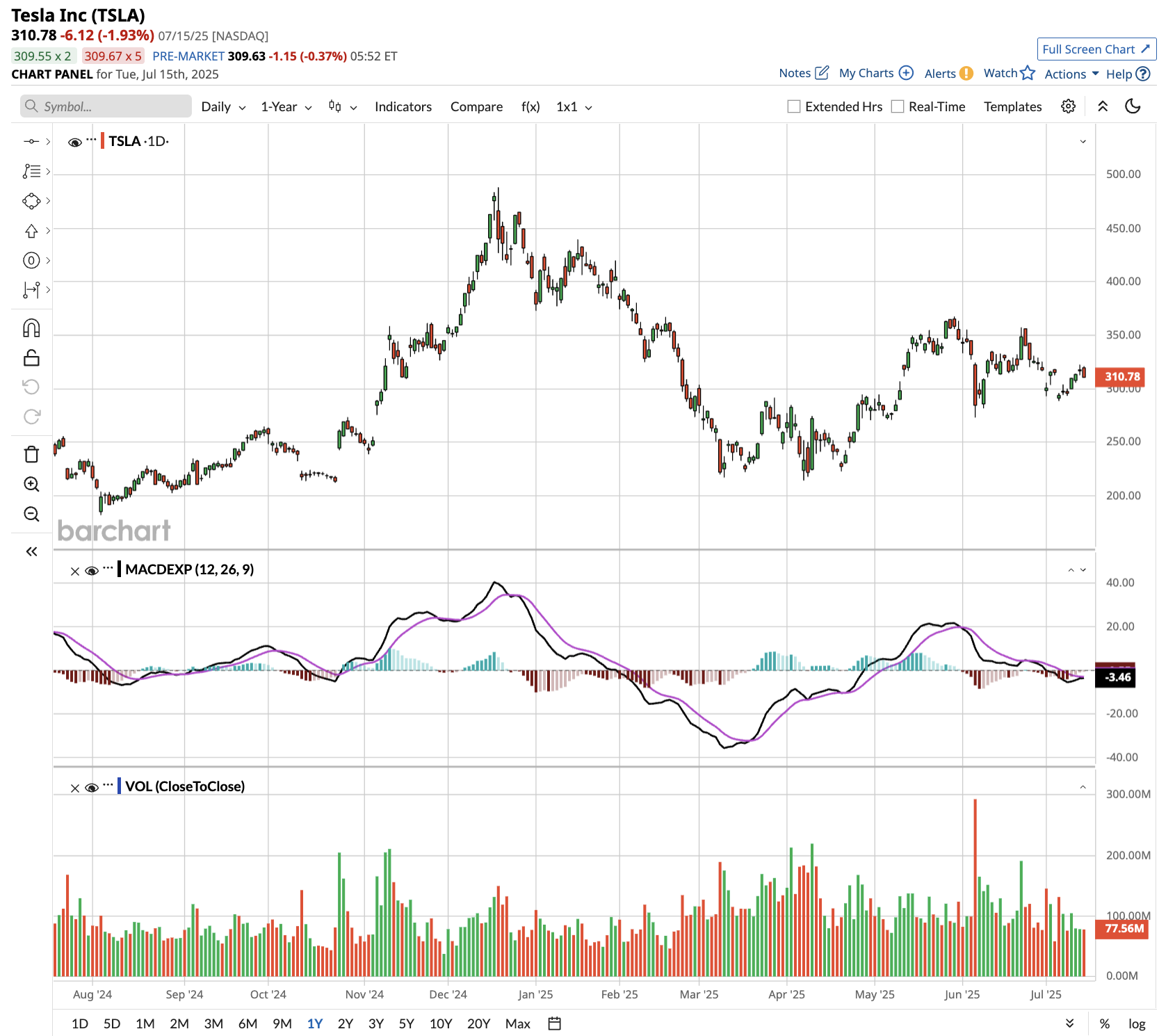
Task: Open the Daily frequency dropdown
Action: (223, 106)
